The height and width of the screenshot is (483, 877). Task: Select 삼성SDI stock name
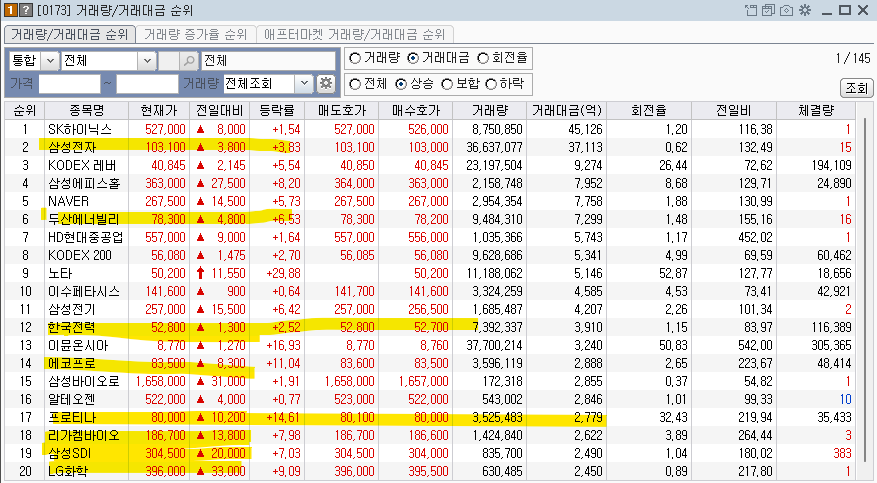[69, 453]
